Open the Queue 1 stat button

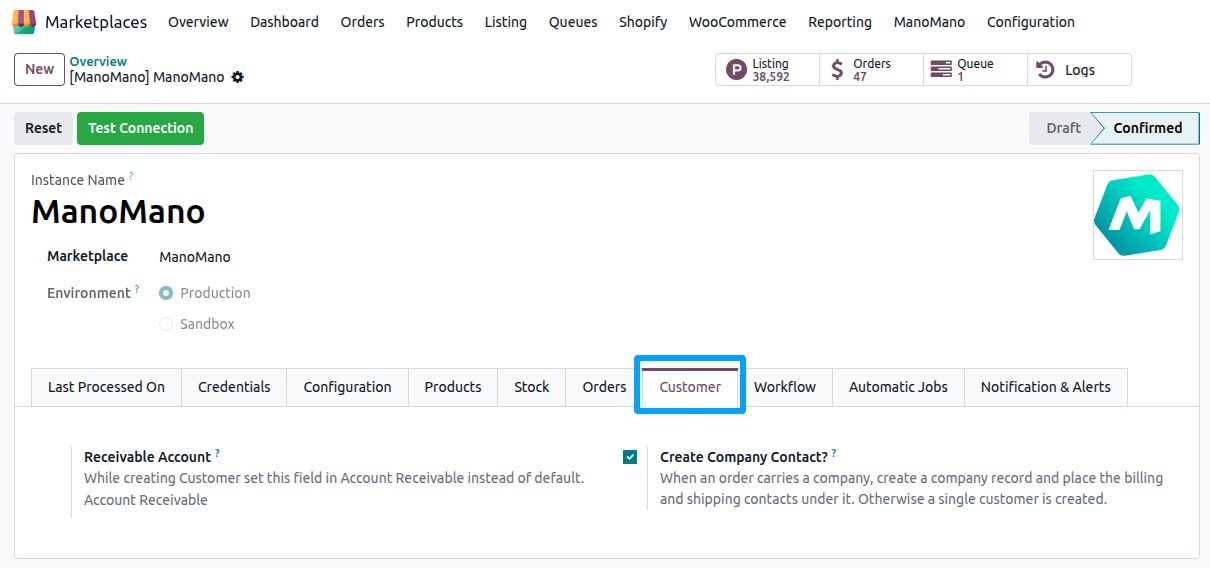pos(975,70)
